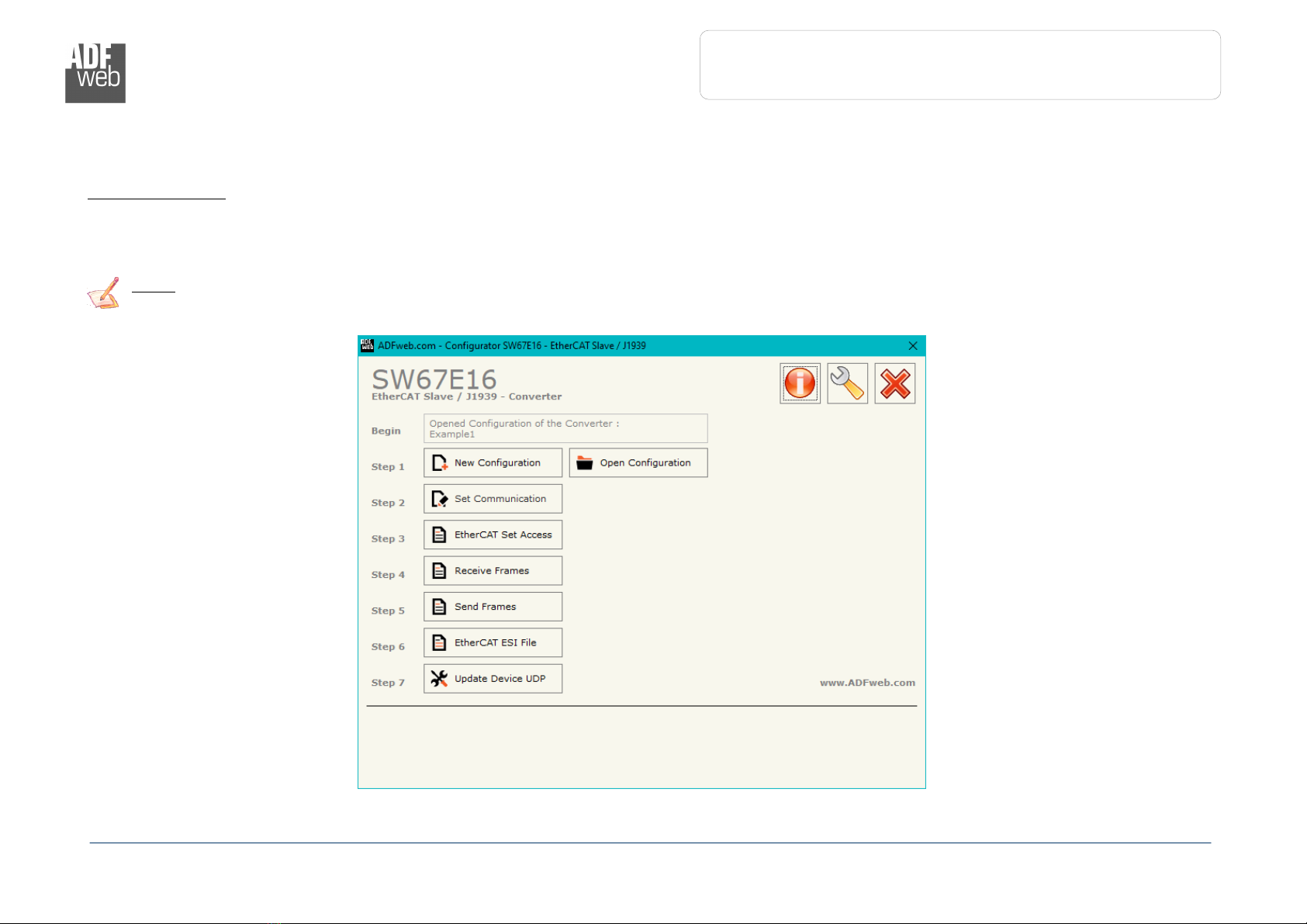This screenshot has width=1307, height=924.
Task: Click 'EtherCAT Slave / J1939 - Converter' subtitle
Action: pos(466,396)
